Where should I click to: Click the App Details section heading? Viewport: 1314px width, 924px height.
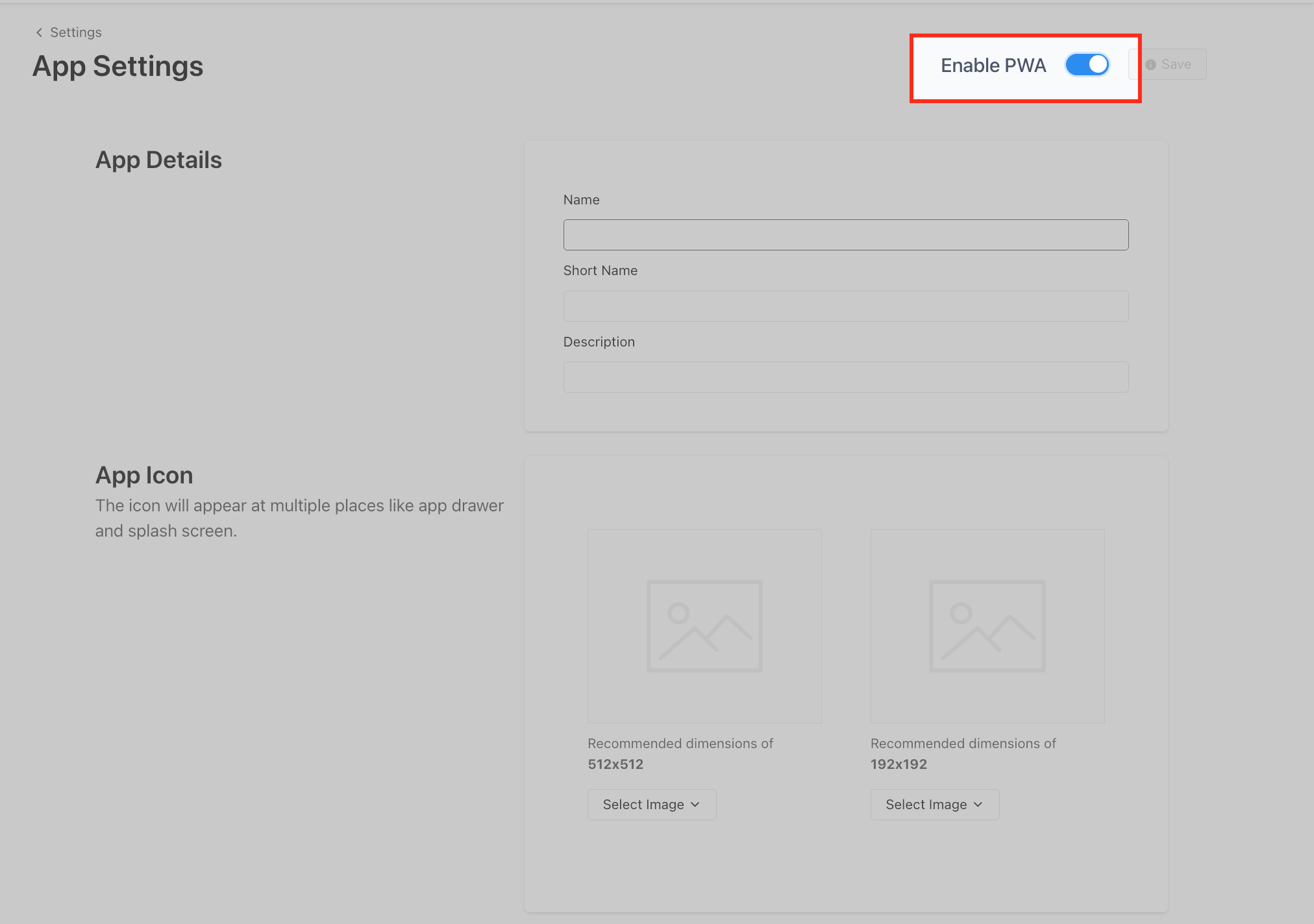pyautogui.click(x=158, y=160)
